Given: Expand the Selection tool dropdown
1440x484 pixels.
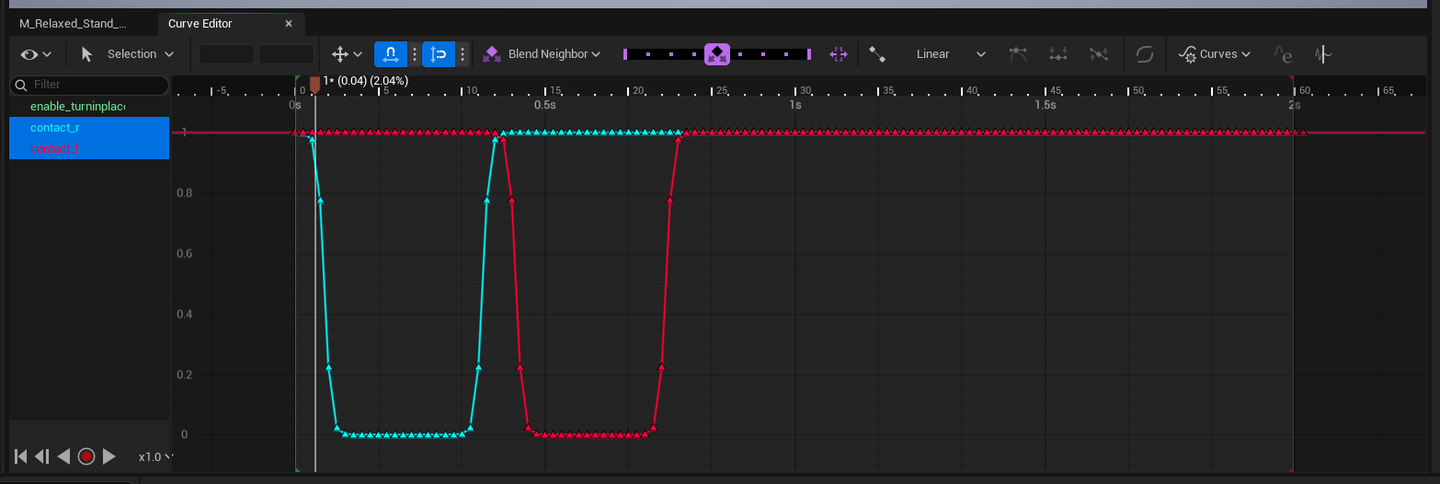Looking at the screenshot, I should point(169,54).
